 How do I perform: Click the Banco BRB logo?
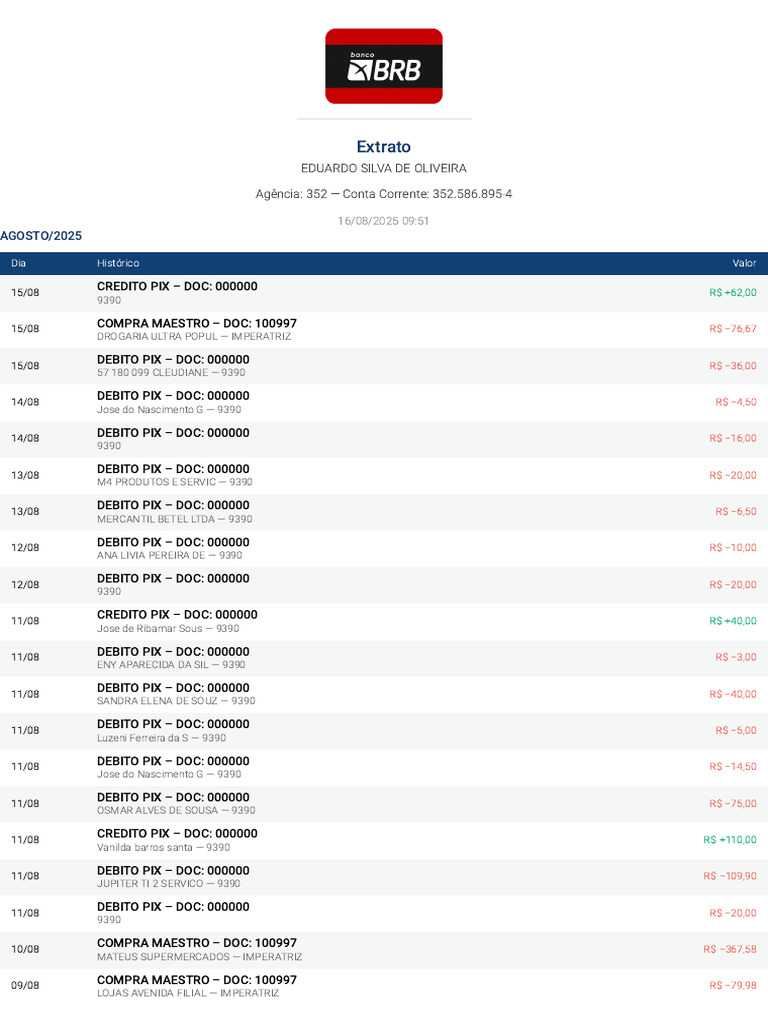coord(384,66)
